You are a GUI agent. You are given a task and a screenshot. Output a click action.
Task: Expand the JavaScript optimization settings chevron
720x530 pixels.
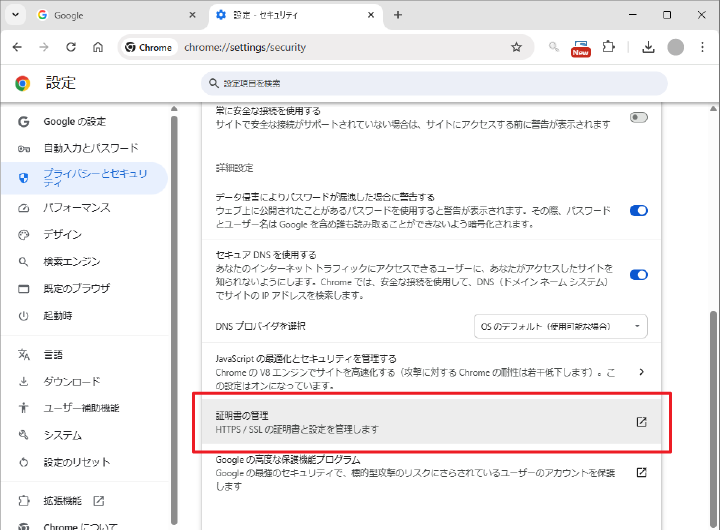pyautogui.click(x=641, y=372)
